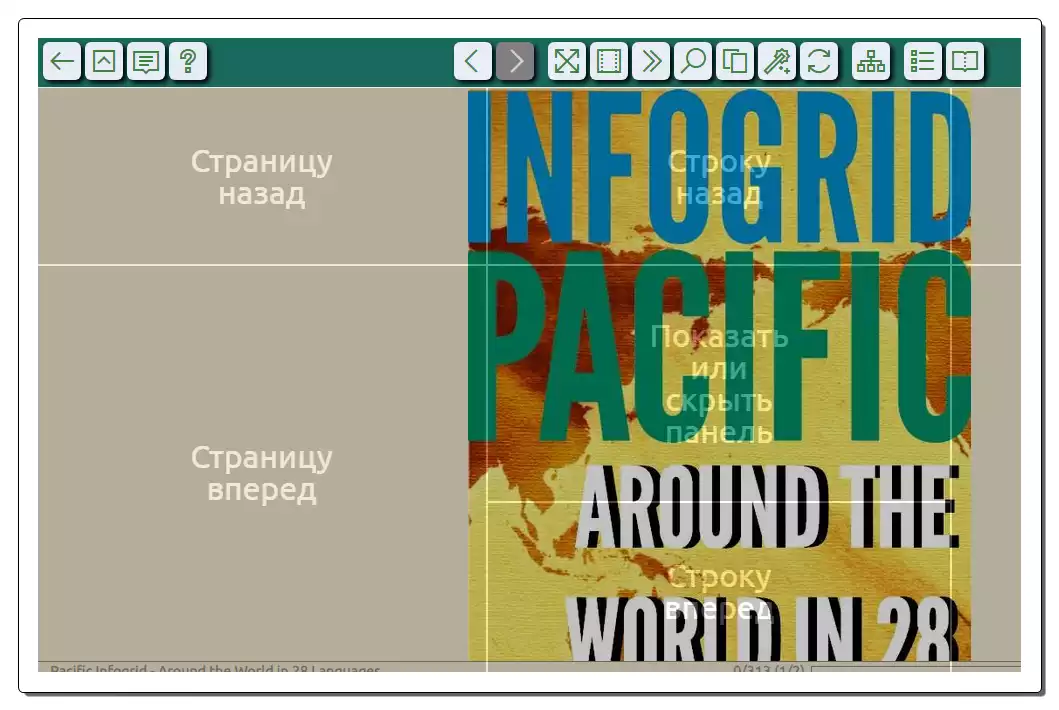Tap the 'Страницу назад' zone
This screenshot has height=710, width=1059.
pyautogui.click(x=262, y=176)
